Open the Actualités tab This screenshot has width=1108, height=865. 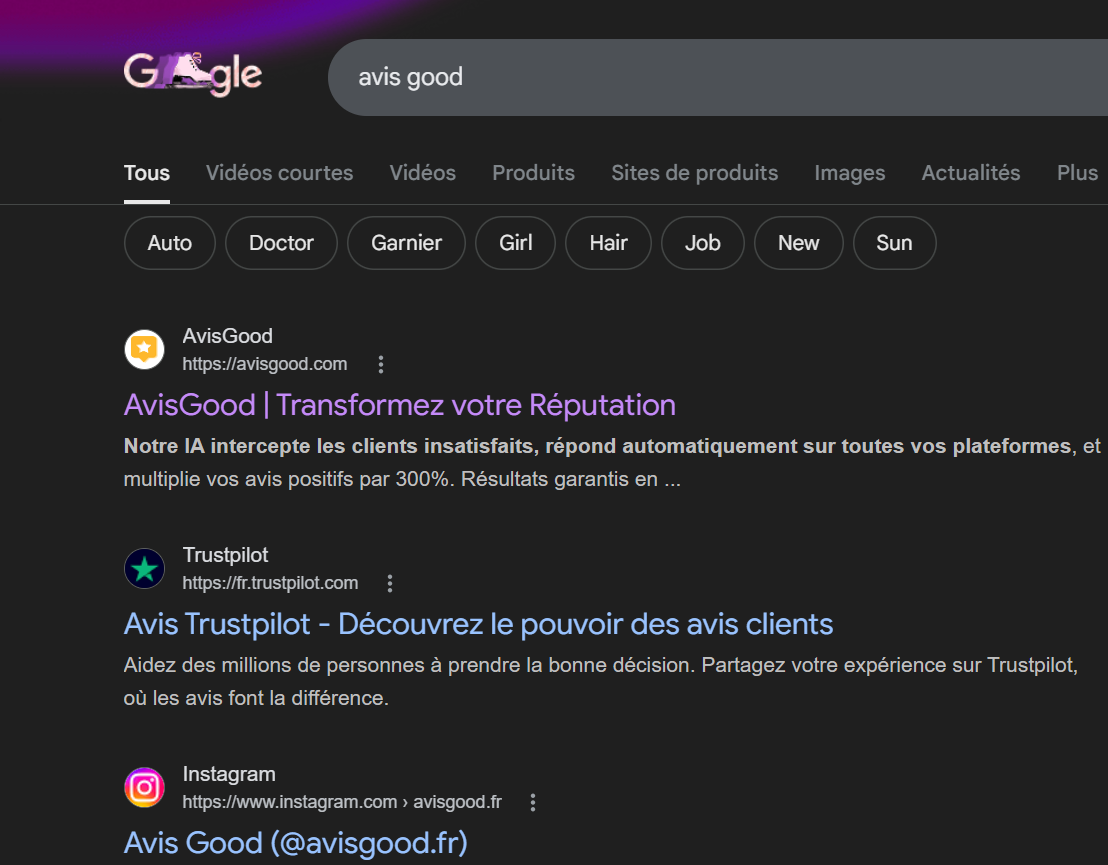click(x=970, y=173)
